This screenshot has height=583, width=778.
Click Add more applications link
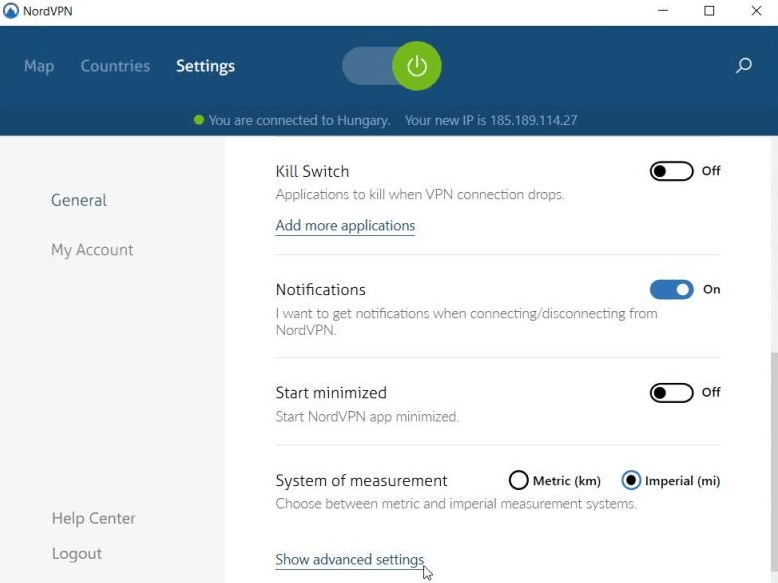coord(345,226)
